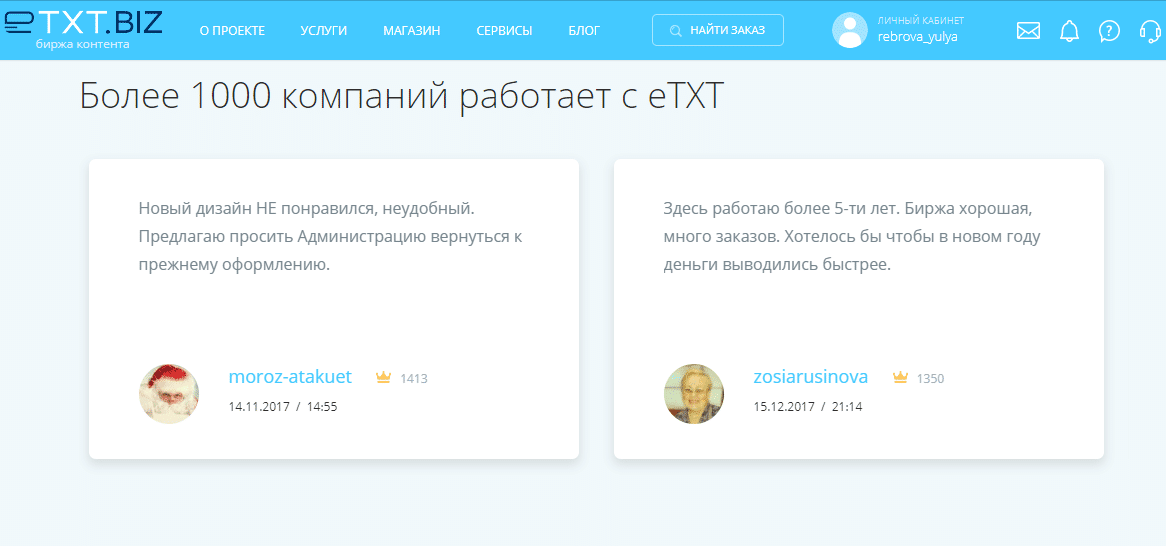Click биржа контента tagline under logo
The image size is (1166, 546).
pyautogui.click(x=83, y=45)
